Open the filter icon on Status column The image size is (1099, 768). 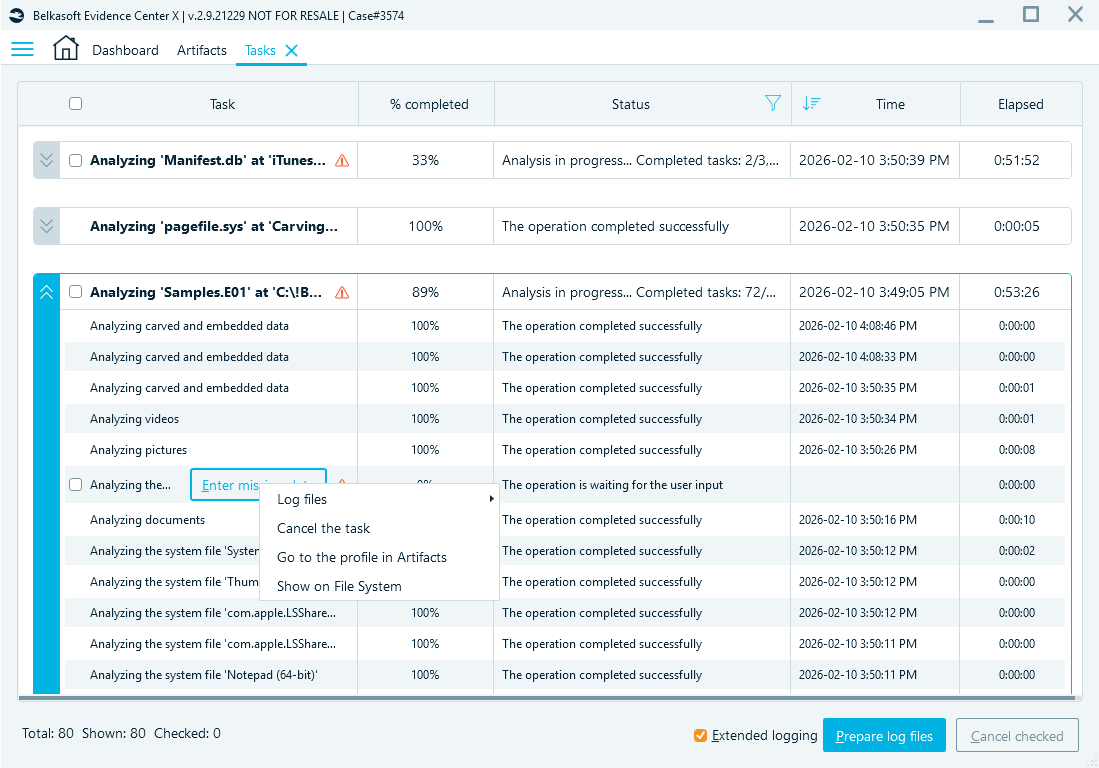tap(773, 103)
